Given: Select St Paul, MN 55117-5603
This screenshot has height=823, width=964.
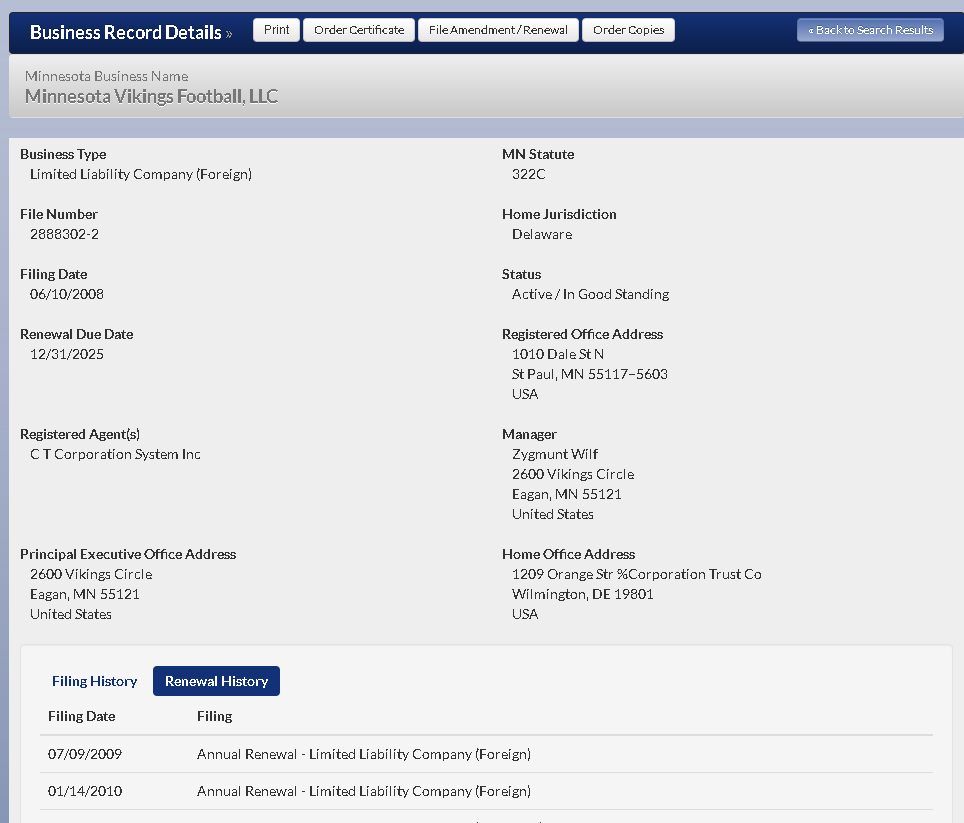Looking at the screenshot, I should coord(590,374).
